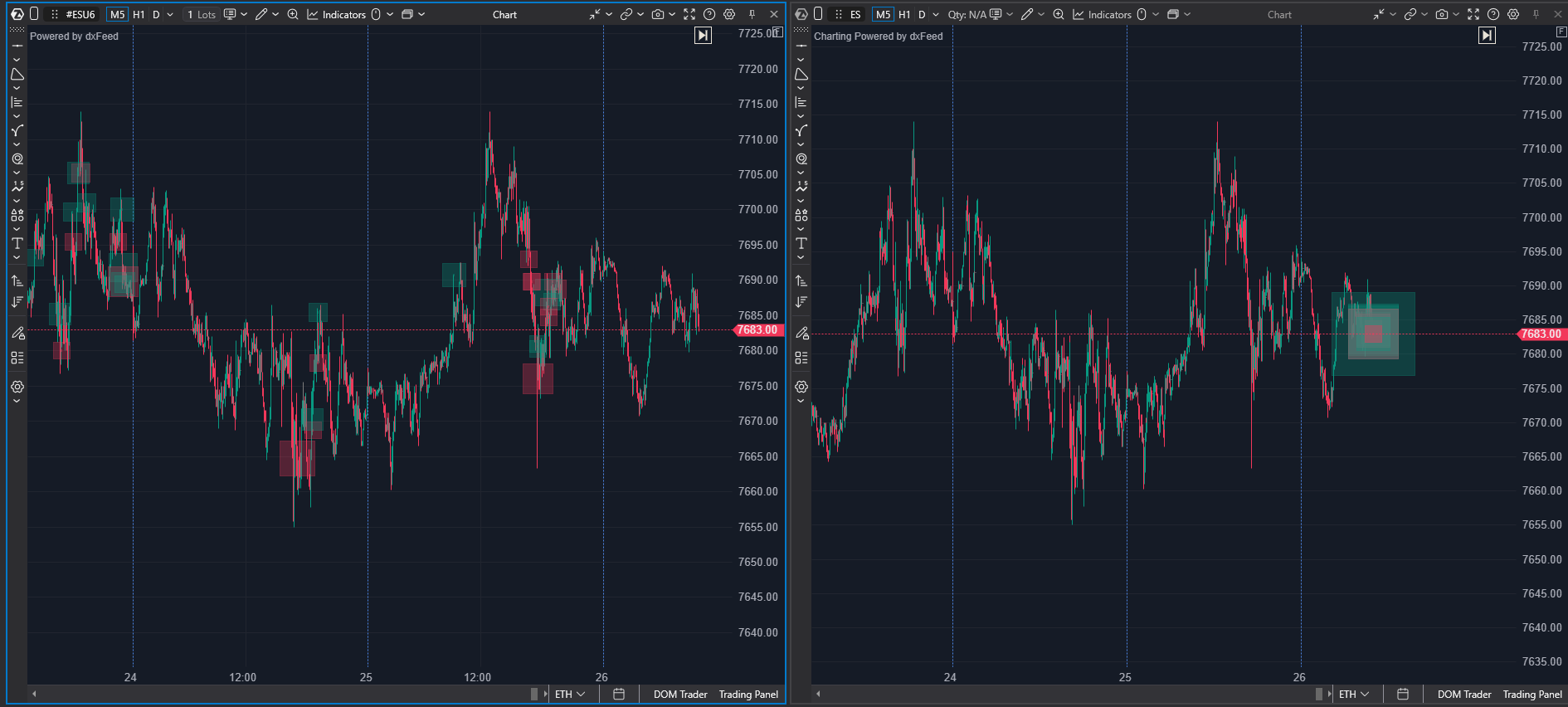Switch #ESU6 chart to D timeframe
Image resolution: width=1568 pixels, height=707 pixels.
(156, 14)
